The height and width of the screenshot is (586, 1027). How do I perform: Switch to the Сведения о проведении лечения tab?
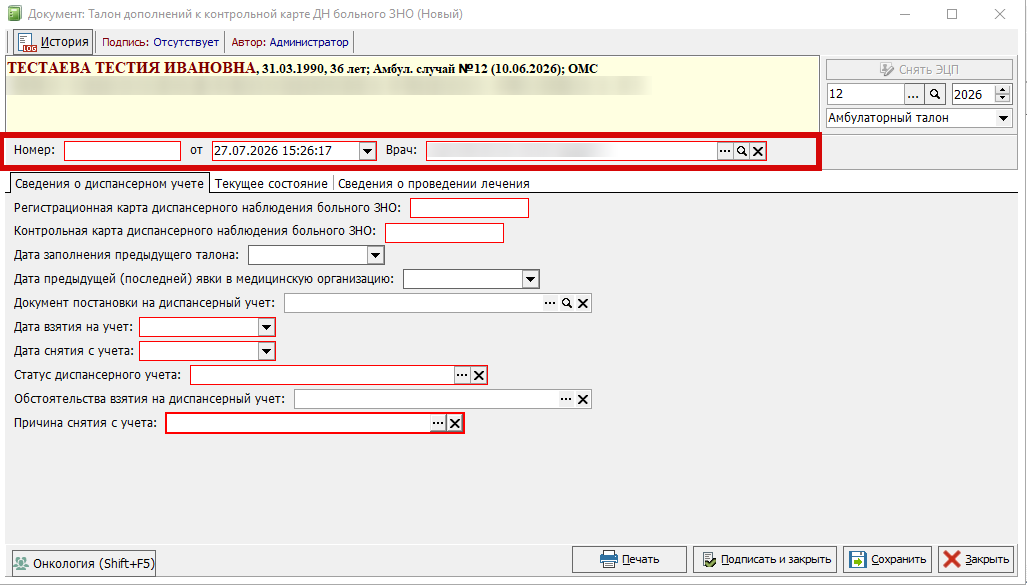(434, 184)
